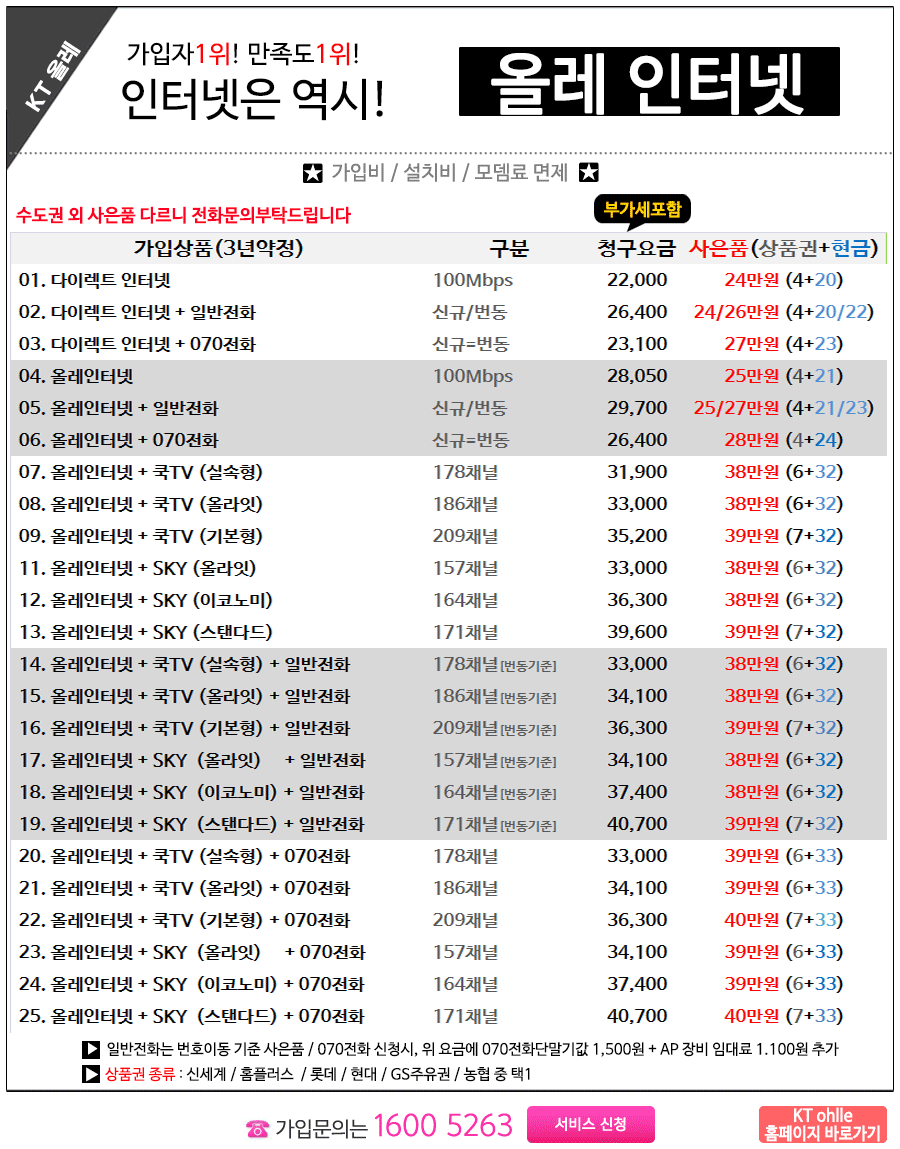The width and height of the screenshot is (900, 1149).
Task: Click the star icon left of 가입비
Action: 313,173
